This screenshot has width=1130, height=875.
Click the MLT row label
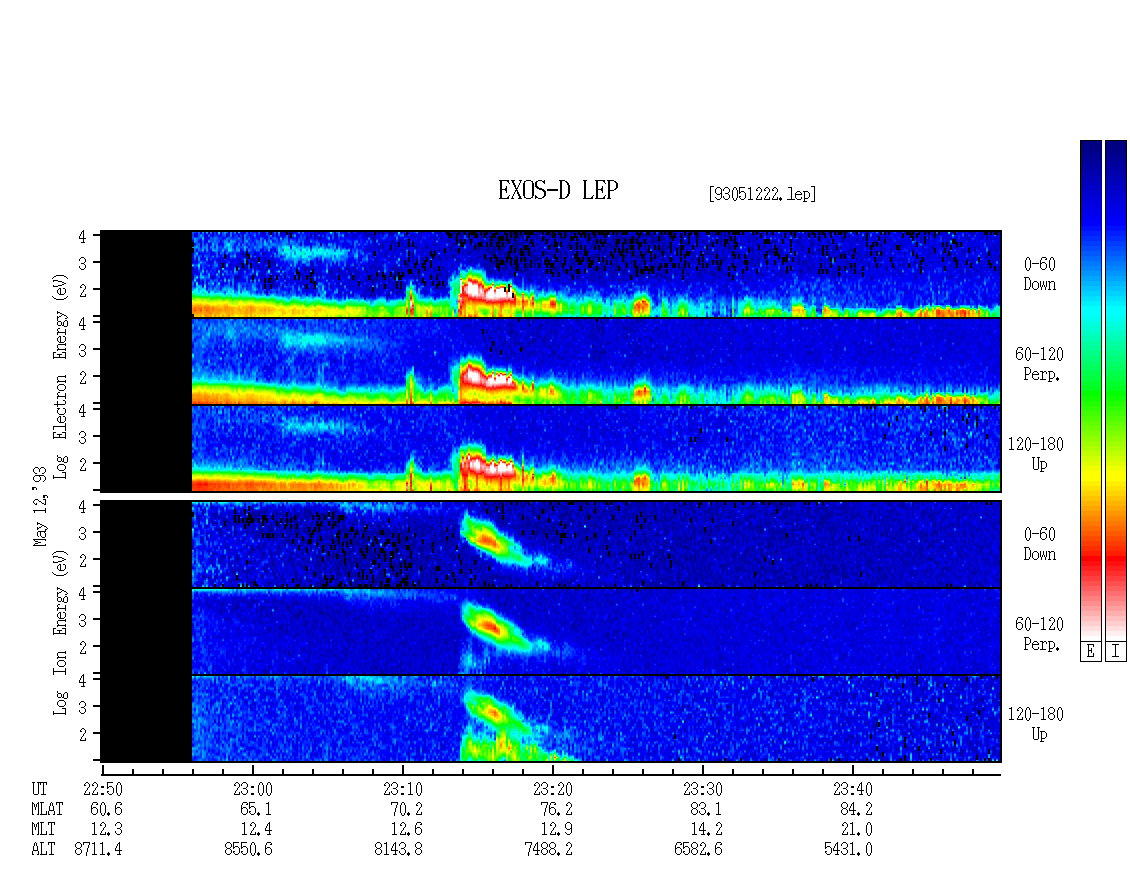coord(43,830)
